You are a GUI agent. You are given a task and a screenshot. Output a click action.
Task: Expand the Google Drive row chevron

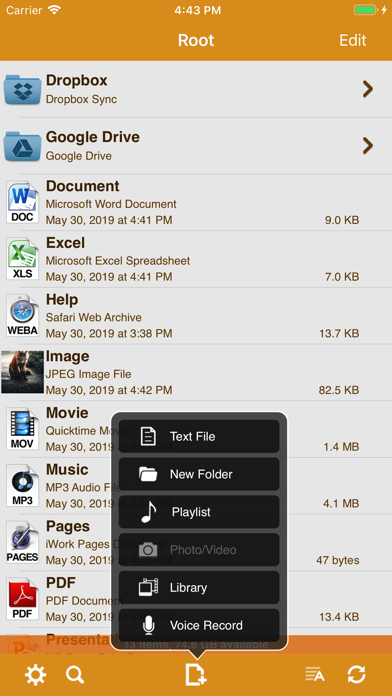tap(368, 146)
